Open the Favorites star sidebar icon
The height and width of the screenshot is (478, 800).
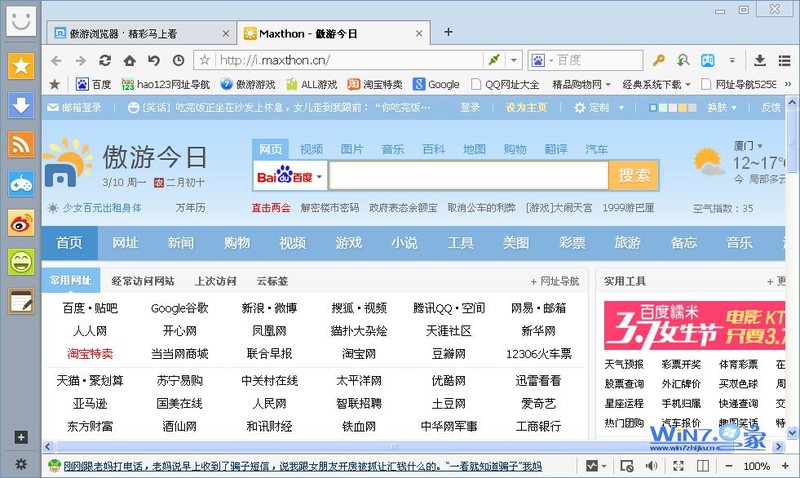(21, 66)
